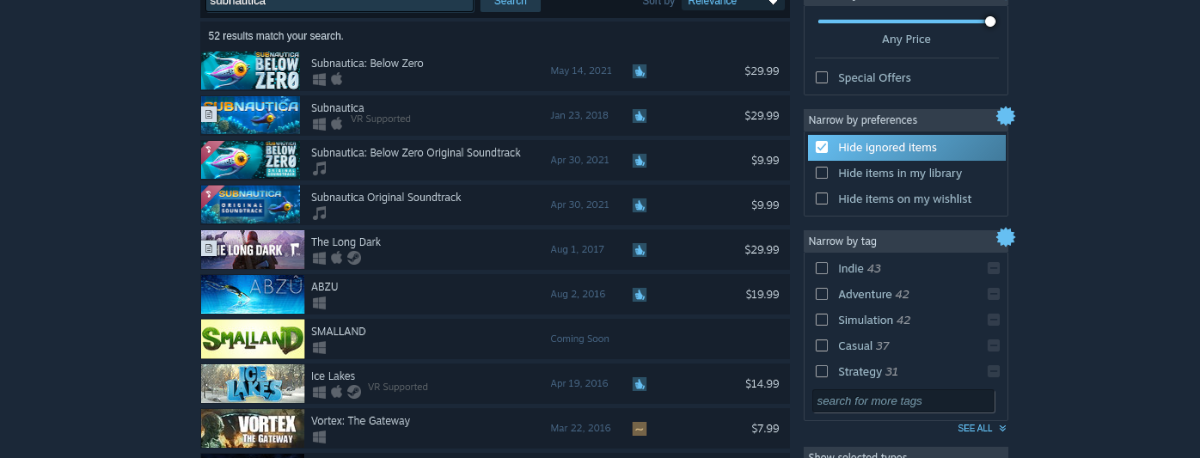The image size is (1200, 458).
Task: Click the Windows icon under Subnautica: Below Zero
Action: (319, 79)
